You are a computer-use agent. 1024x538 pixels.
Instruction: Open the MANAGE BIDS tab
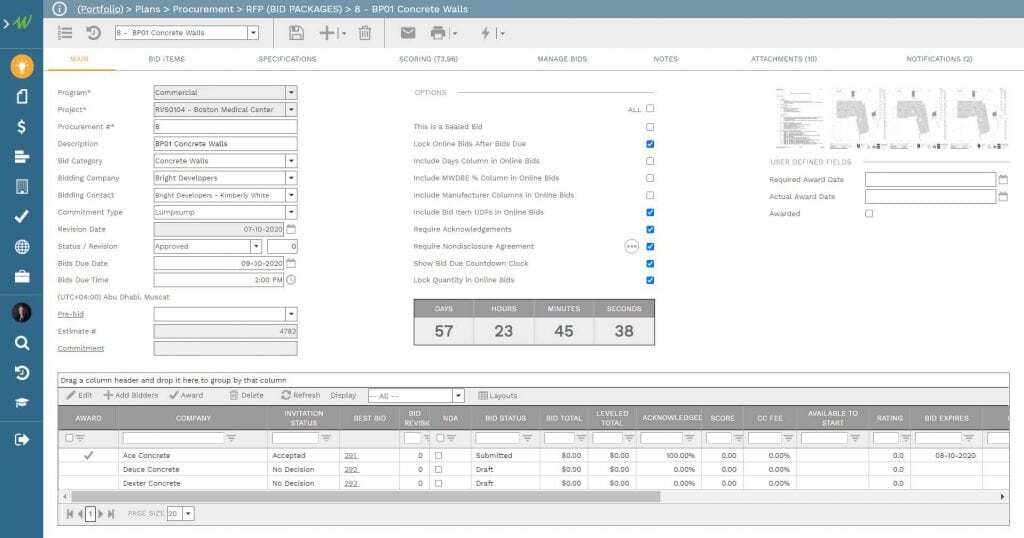(x=562, y=59)
